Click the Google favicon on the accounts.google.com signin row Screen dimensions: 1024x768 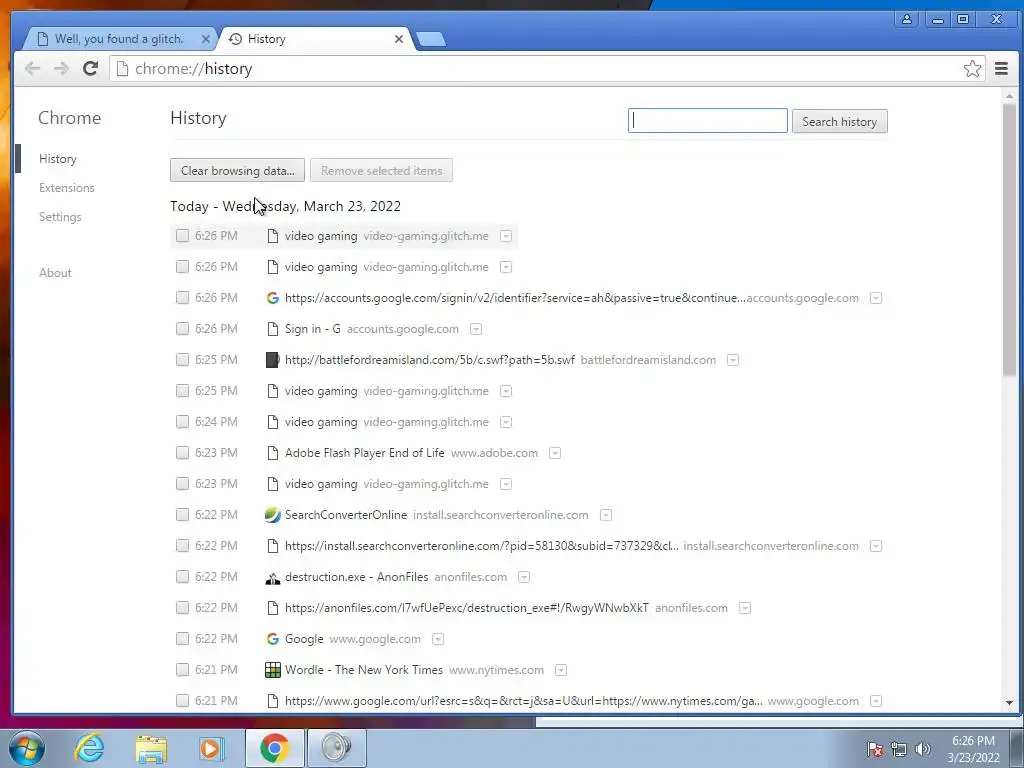273,298
